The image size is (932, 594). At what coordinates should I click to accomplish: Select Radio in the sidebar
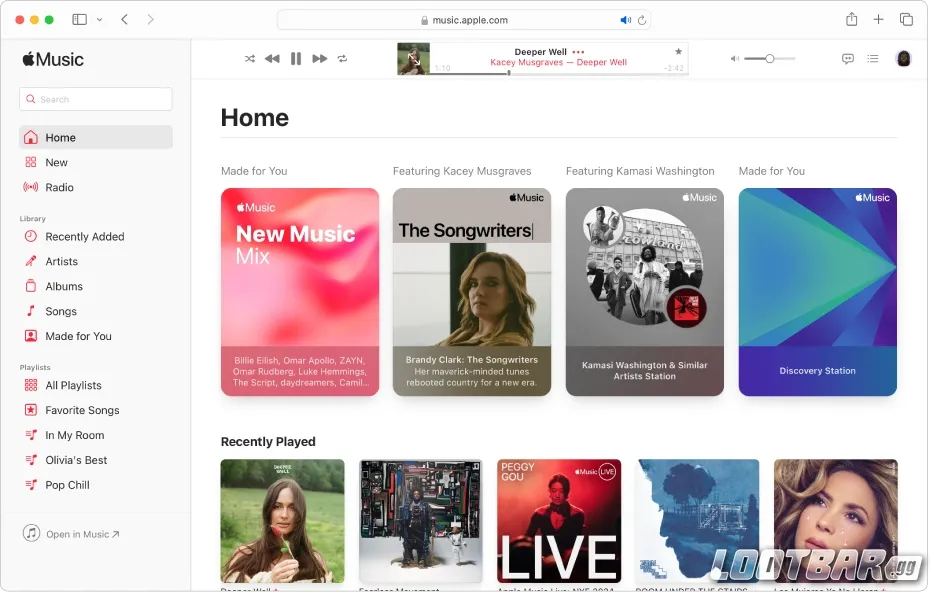[60, 187]
